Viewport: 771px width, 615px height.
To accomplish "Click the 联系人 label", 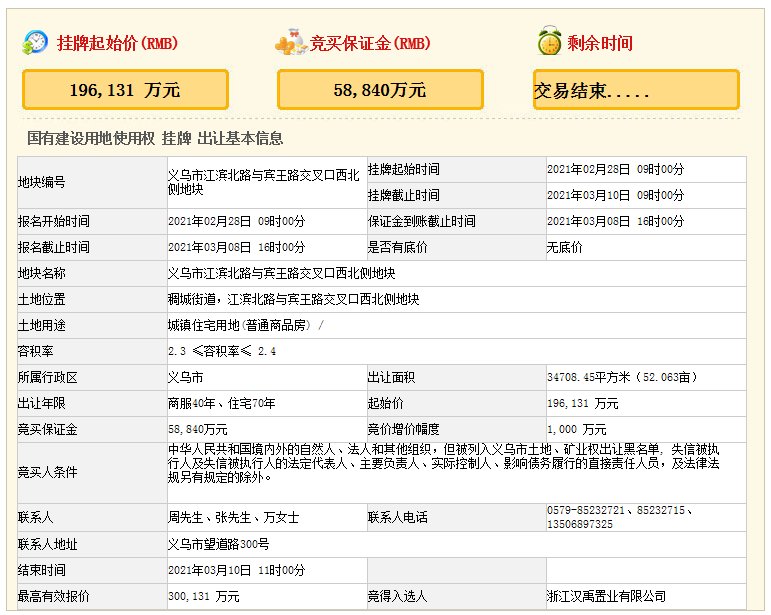I will click(35, 517).
